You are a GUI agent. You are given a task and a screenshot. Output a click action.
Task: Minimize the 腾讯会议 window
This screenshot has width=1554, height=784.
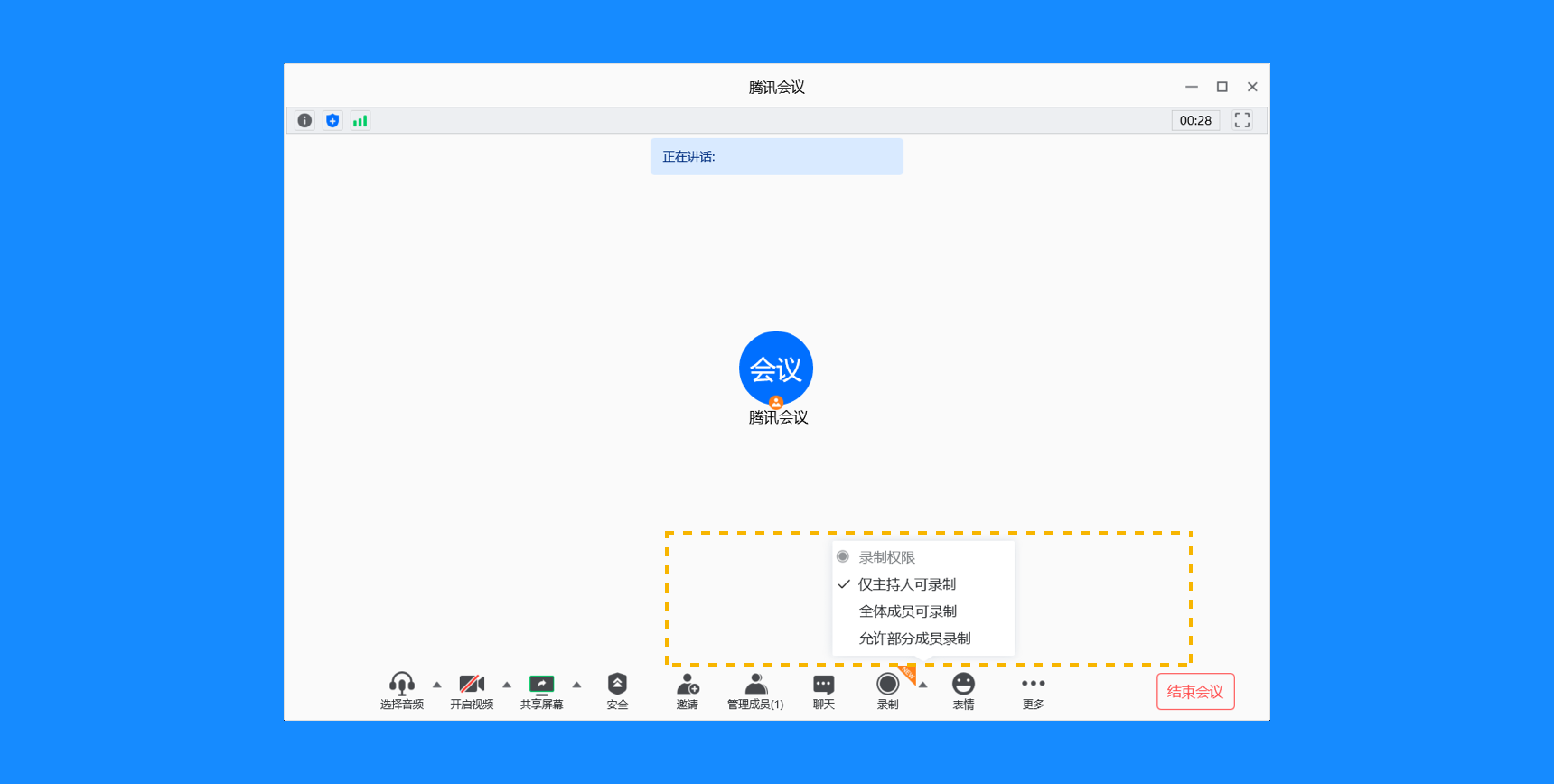(x=1192, y=87)
